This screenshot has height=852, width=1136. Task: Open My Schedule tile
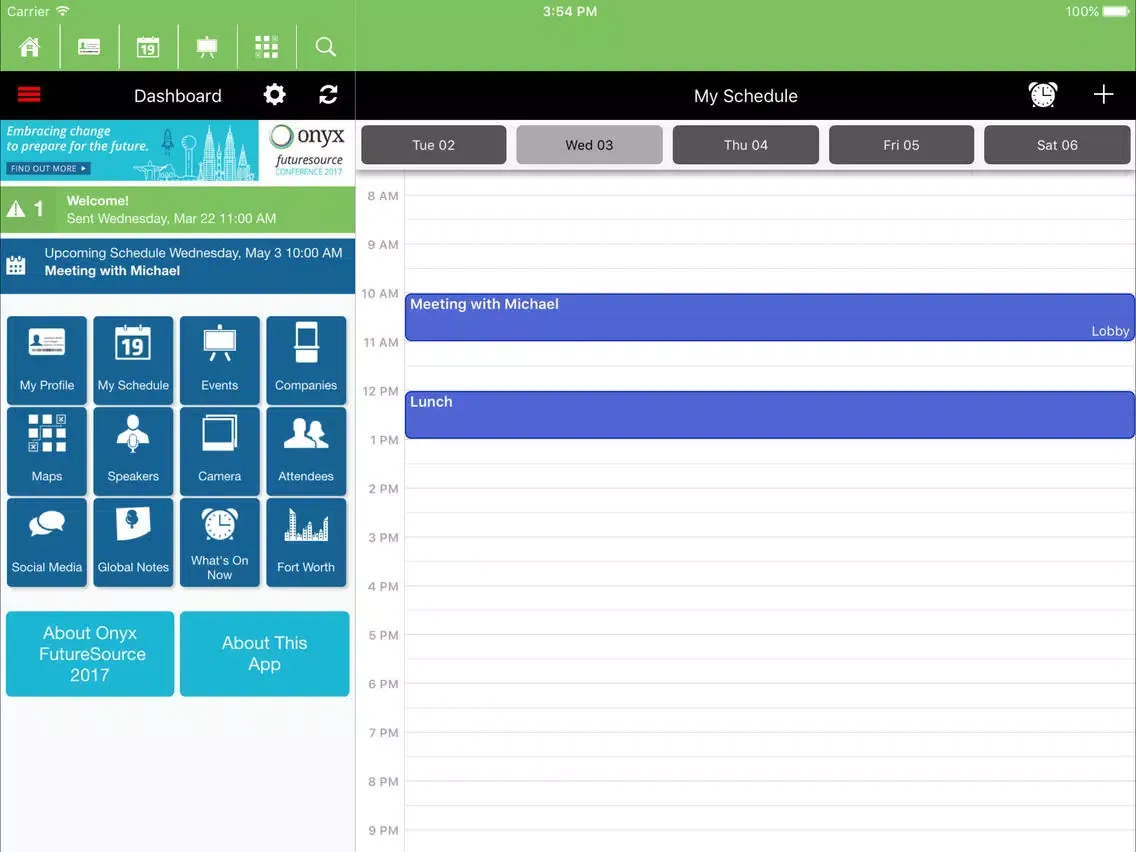pyautogui.click(x=133, y=360)
